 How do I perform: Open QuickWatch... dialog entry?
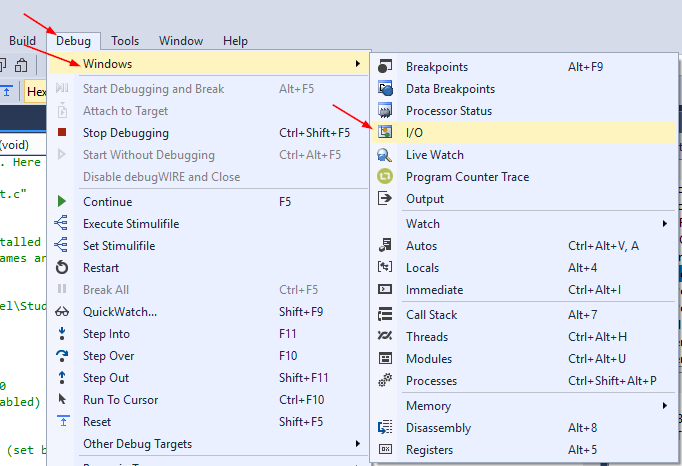[x=208, y=312]
